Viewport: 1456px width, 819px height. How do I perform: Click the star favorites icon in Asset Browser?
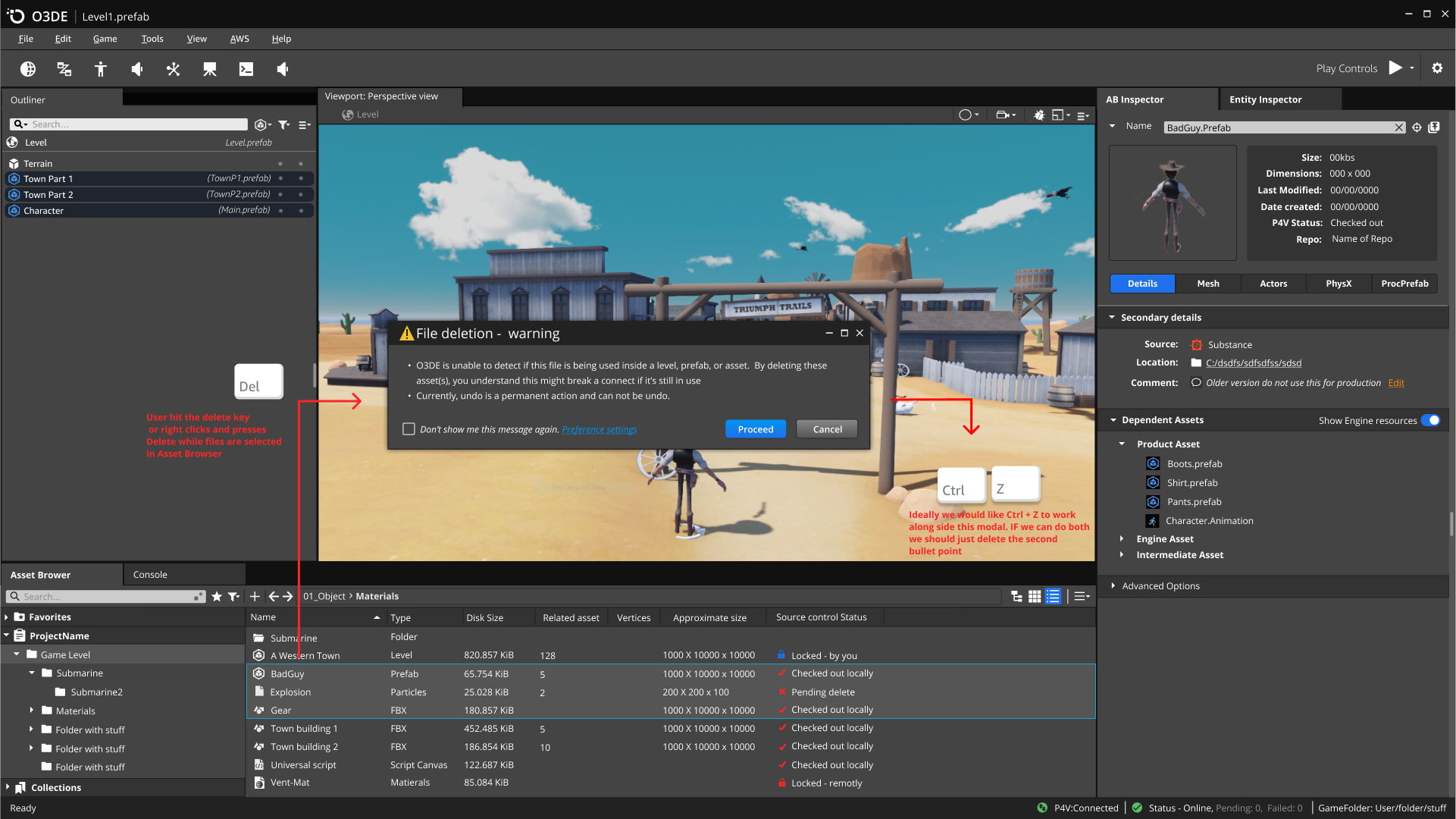coord(217,597)
